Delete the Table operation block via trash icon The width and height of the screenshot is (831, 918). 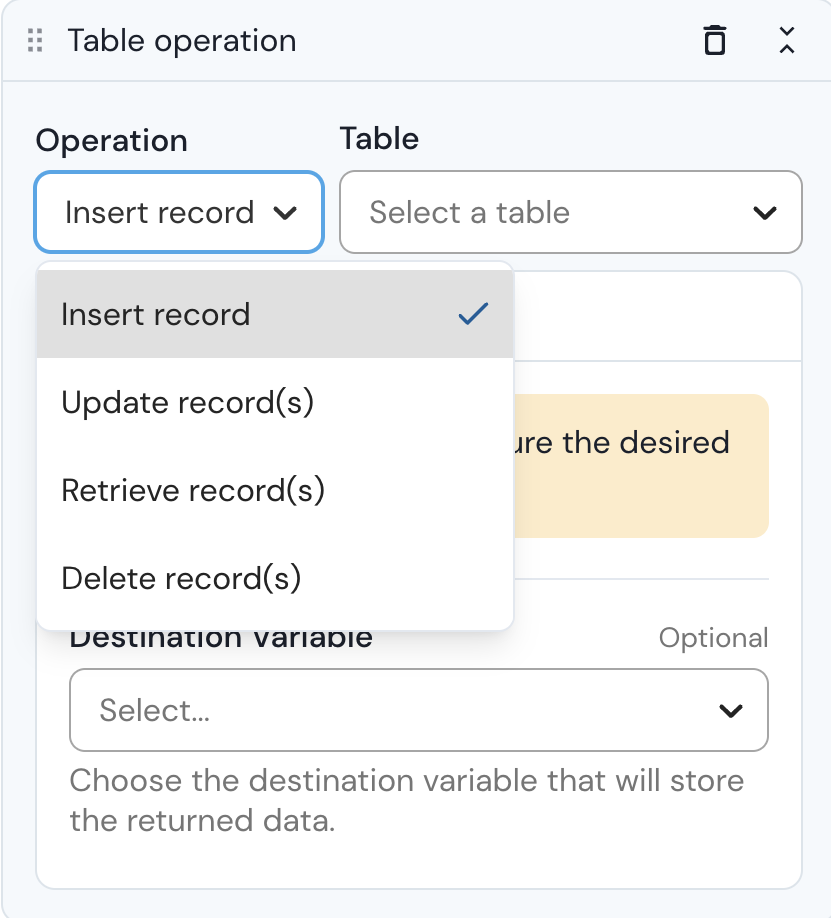click(714, 41)
